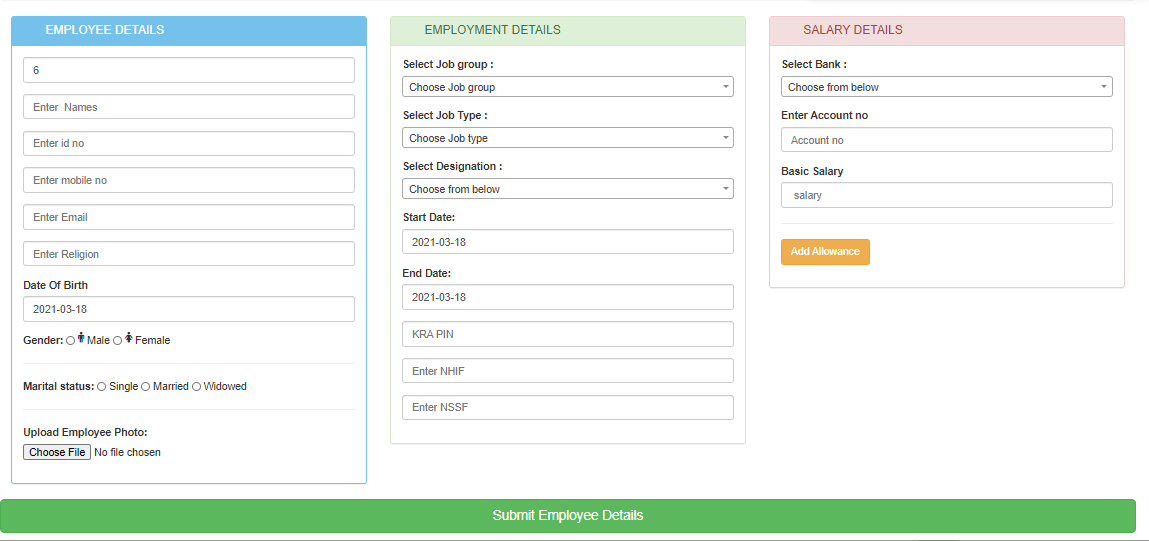Screen dimensions: 1149x541
Task: Expand the Select Bank dropdown
Action: 946,87
